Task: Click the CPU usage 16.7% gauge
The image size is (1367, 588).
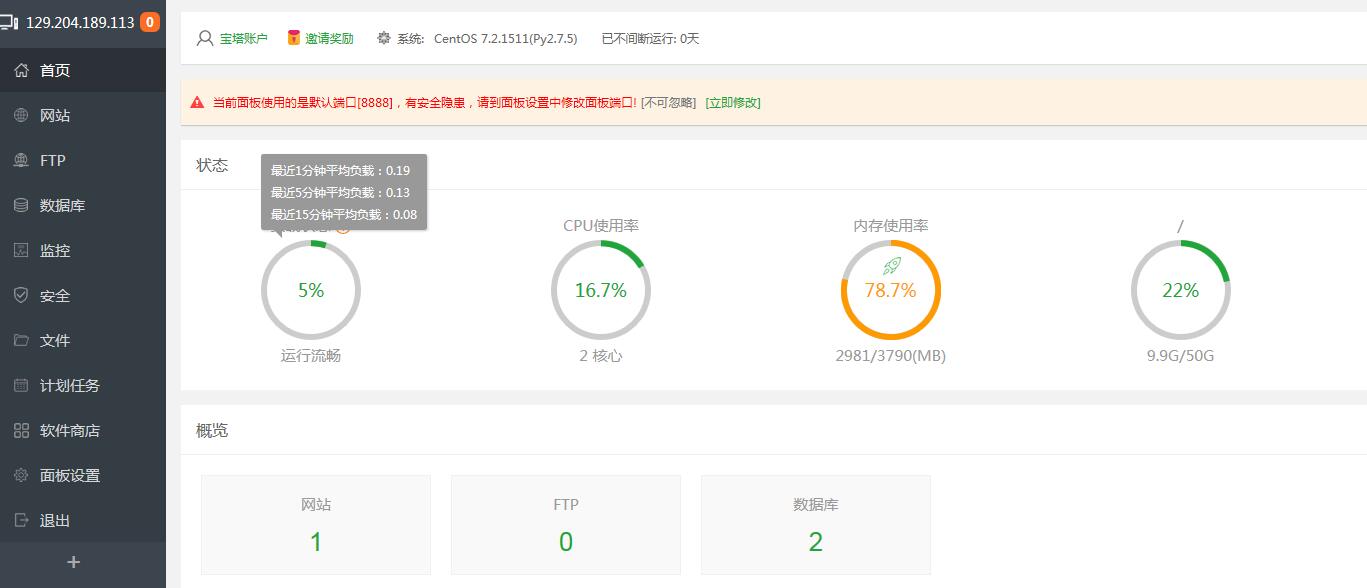Action: coord(600,291)
